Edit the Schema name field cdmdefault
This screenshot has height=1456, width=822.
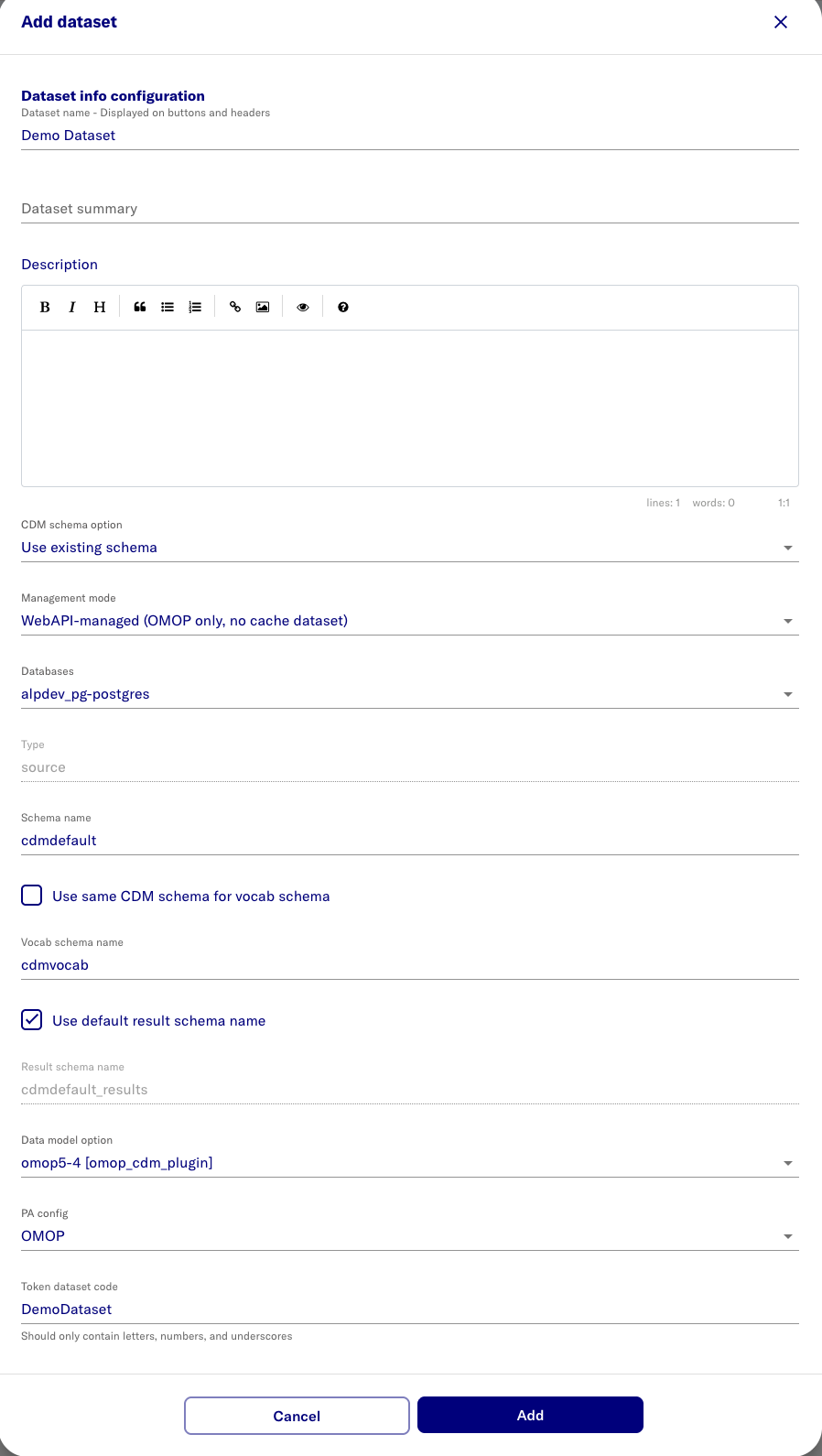click(x=410, y=841)
